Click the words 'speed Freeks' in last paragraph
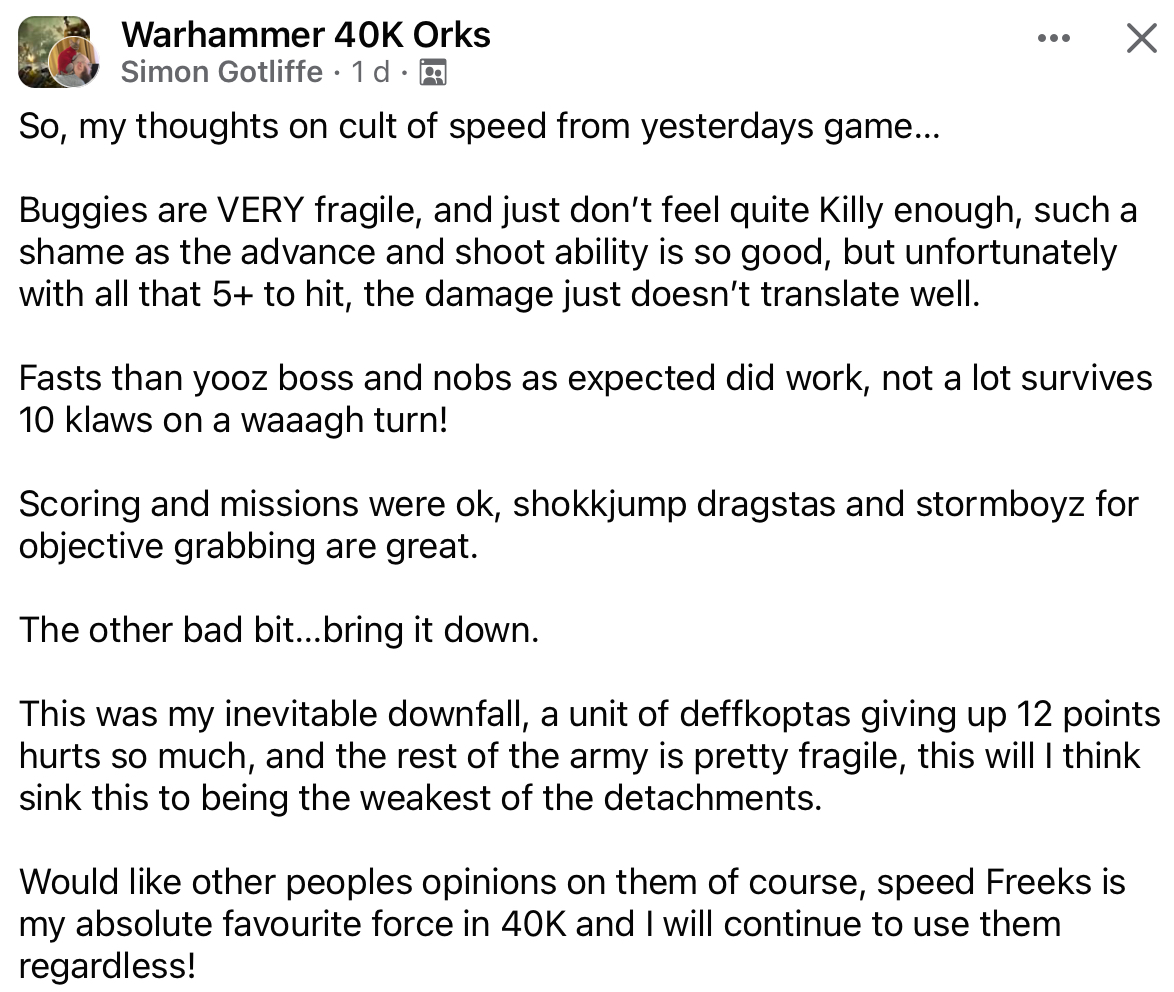The image size is (1174, 992). [x=984, y=882]
